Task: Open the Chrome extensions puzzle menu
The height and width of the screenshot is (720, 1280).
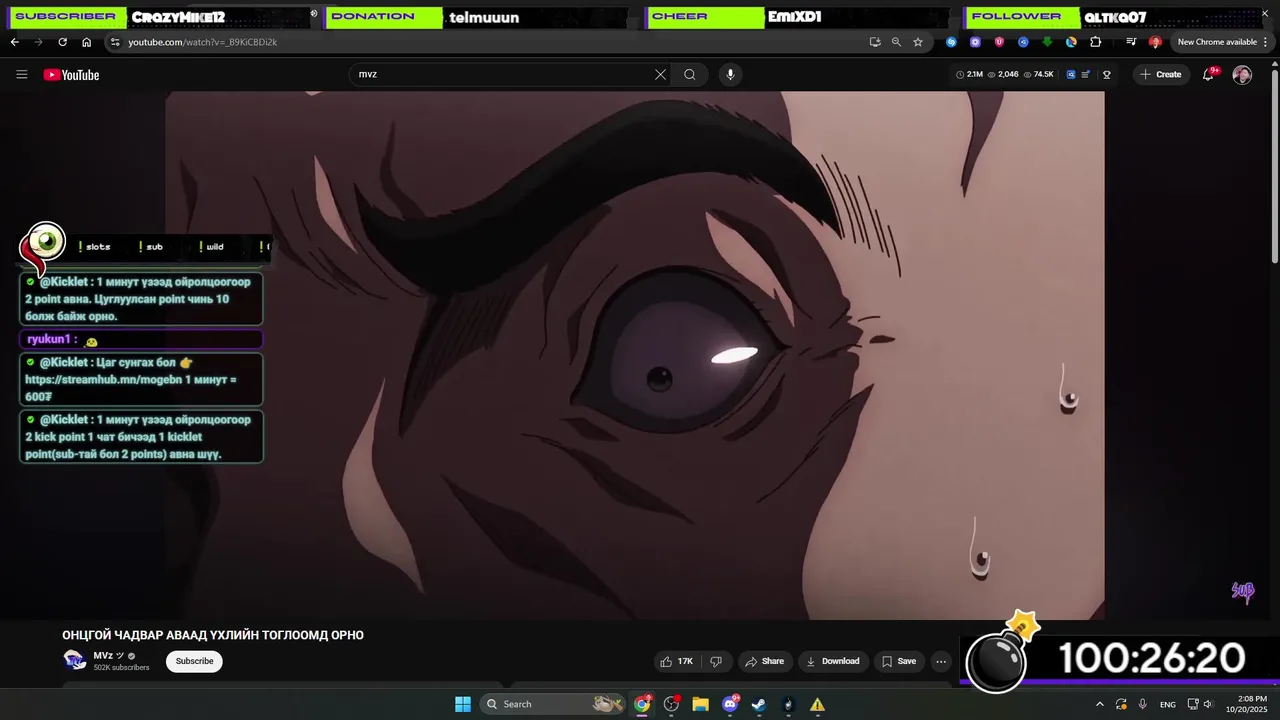Action: 1096,42
